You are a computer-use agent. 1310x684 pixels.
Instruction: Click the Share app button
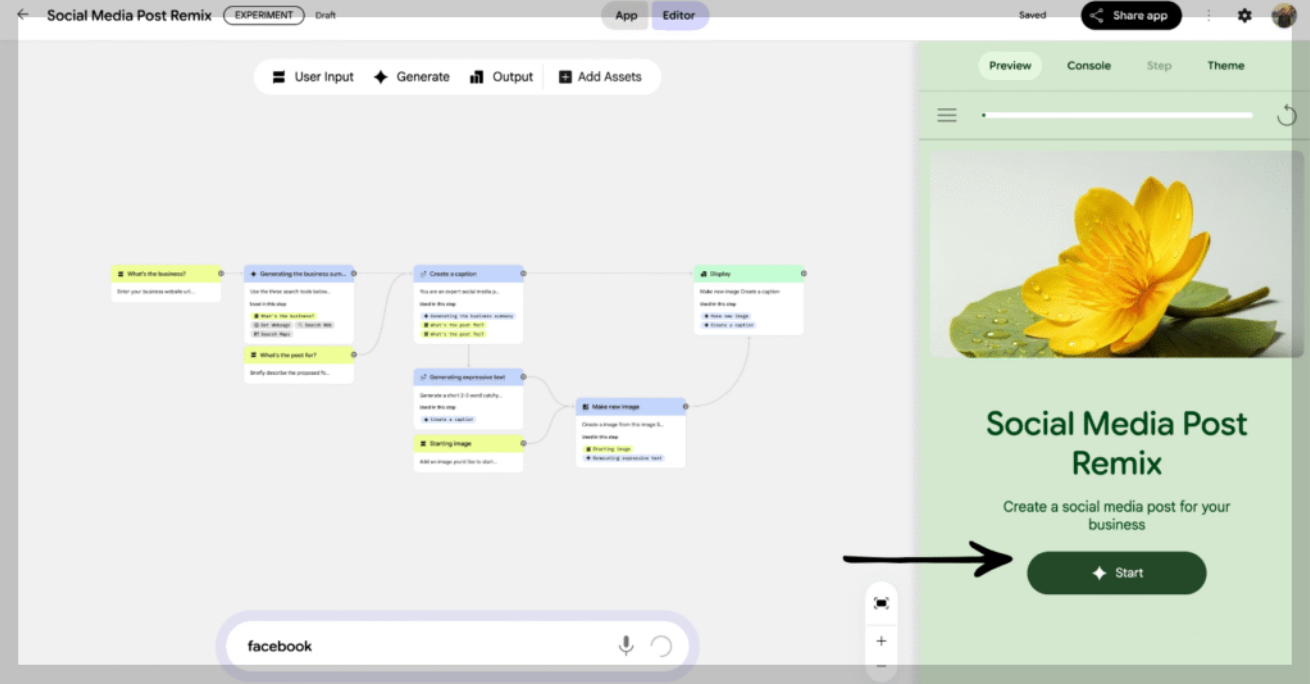1131,16
